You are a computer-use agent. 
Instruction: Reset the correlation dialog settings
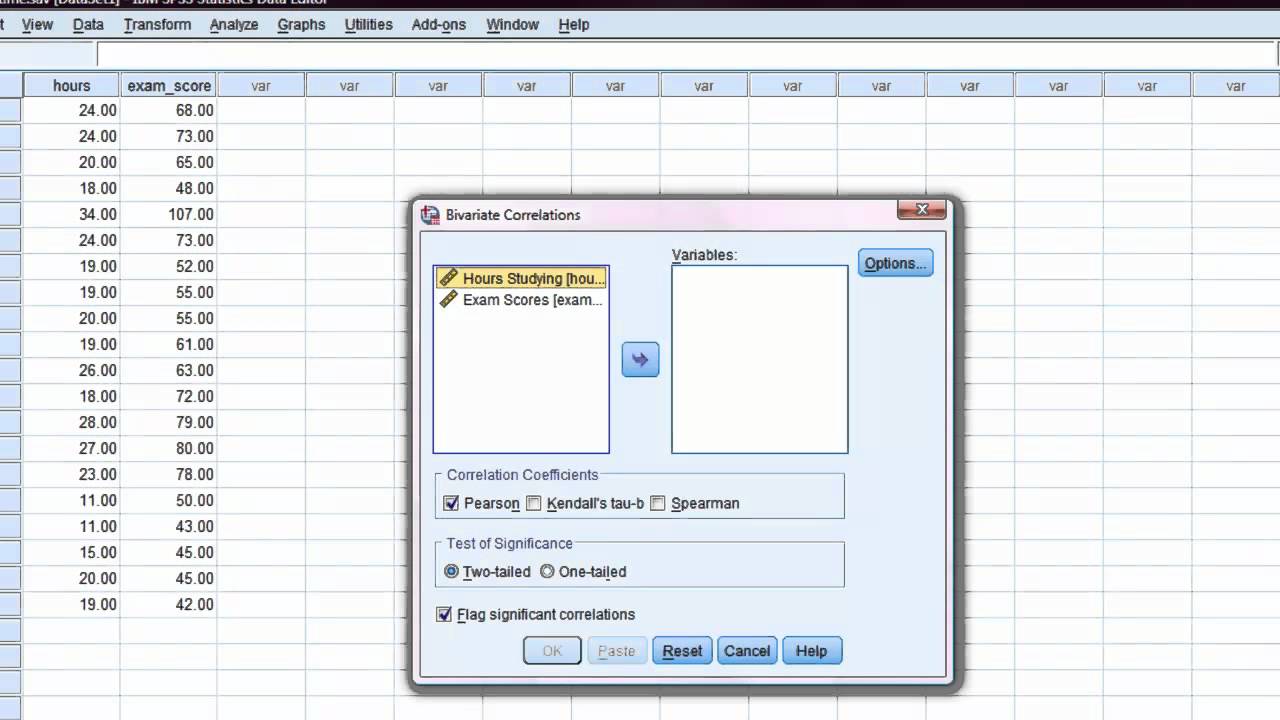pyautogui.click(x=682, y=651)
